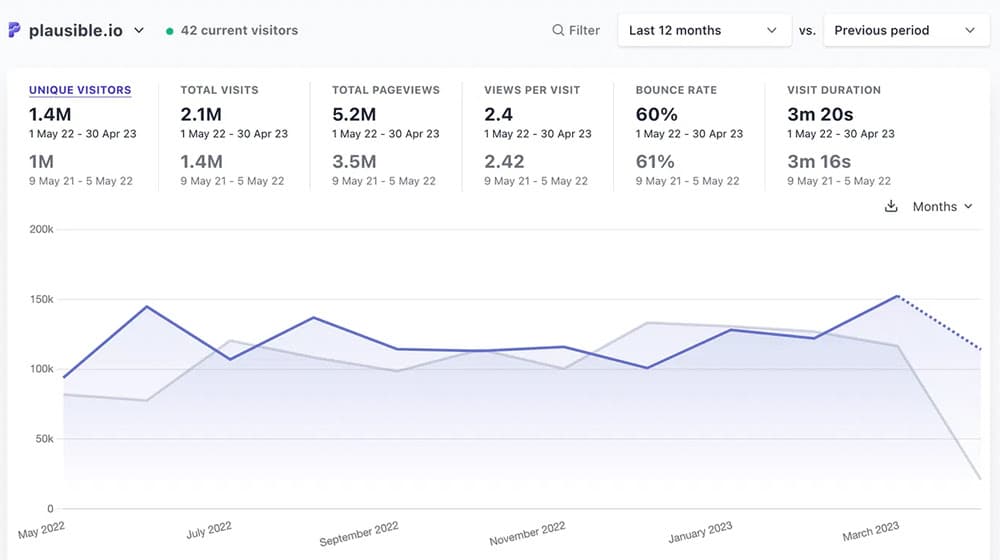Click the 1.4M unique visitors value
1000x560 pixels.
point(50,114)
